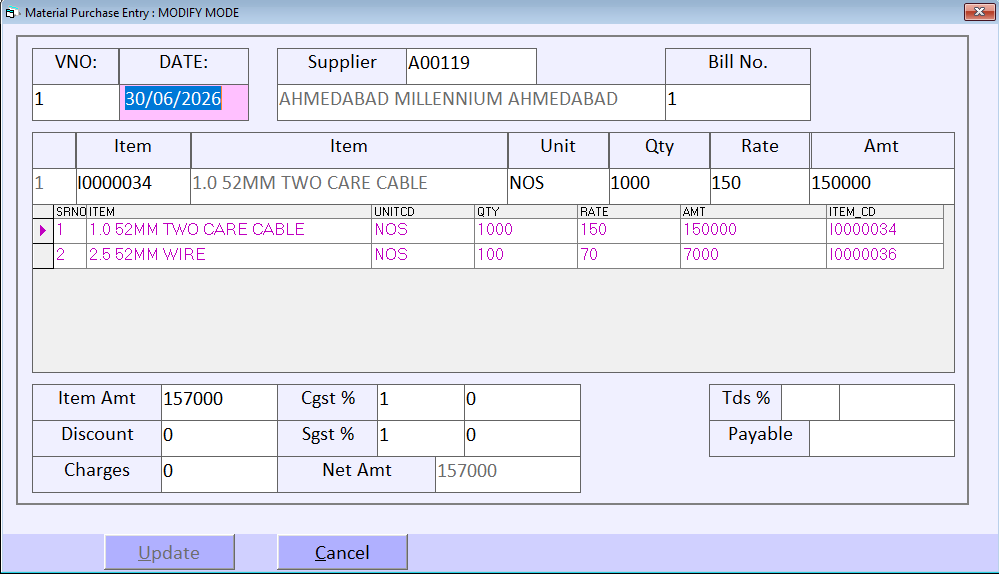Screen dimensions: 999x575
Task: Click grid AMT cell 7000
Action: tap(753, 255)
